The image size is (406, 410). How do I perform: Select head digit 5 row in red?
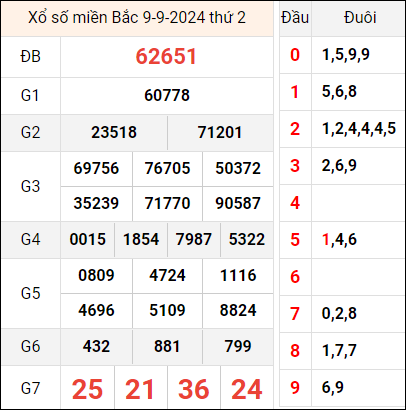pos(295,240)
